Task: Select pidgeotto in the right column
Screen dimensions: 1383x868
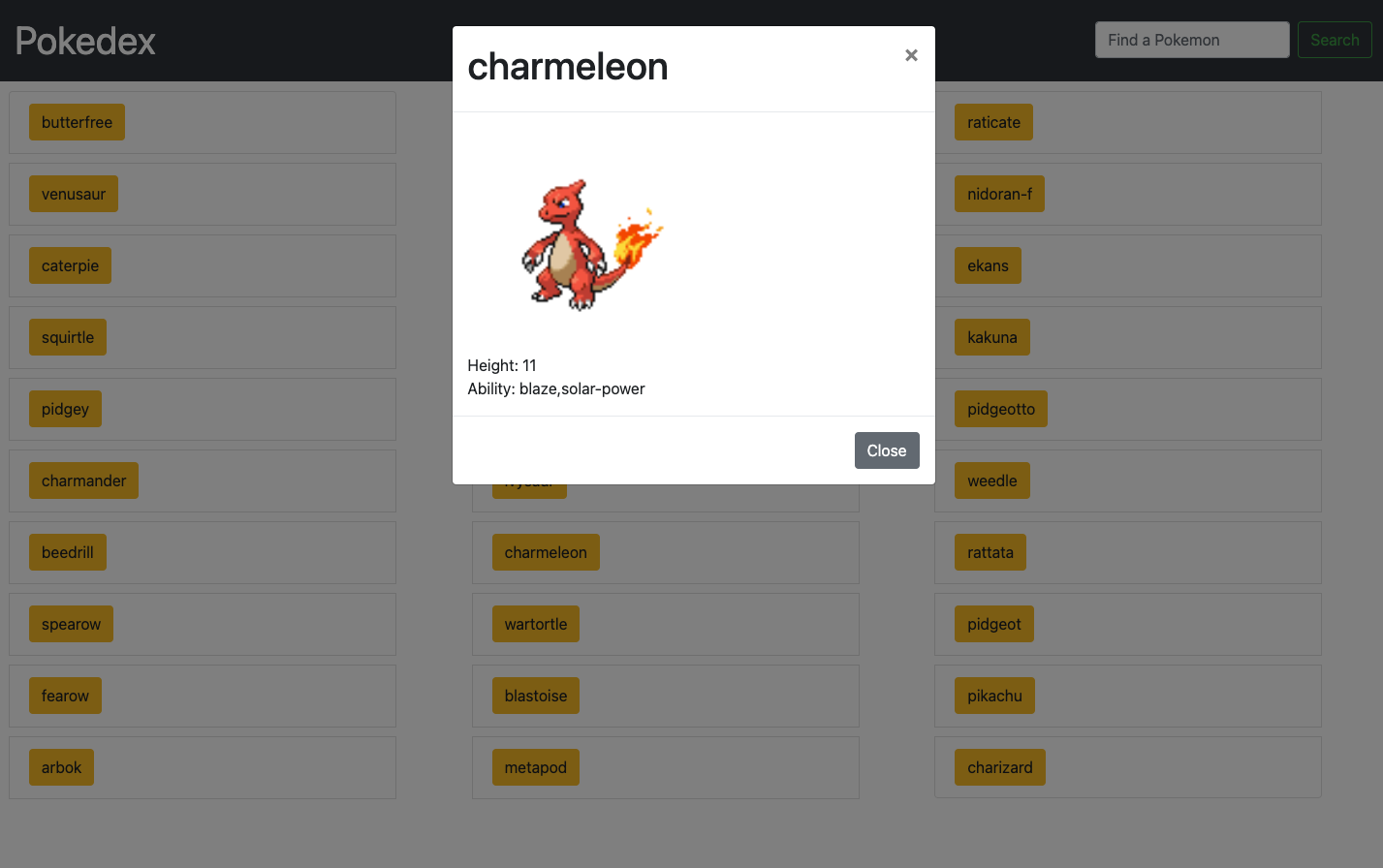Action: [1000, 408]
